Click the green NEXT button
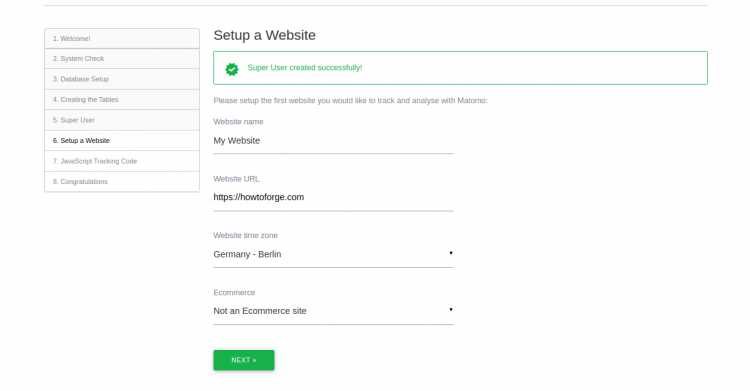Screen dimensions: 750x391 coord(244,360)
